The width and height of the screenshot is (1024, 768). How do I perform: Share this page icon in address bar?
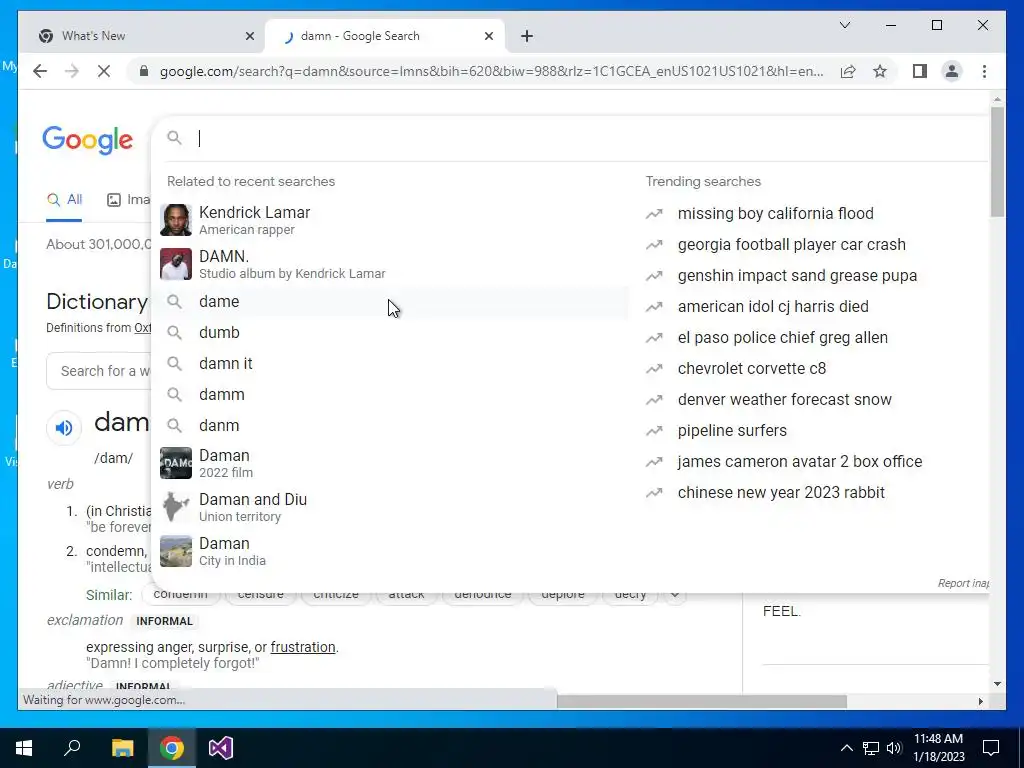click(848, 71)
